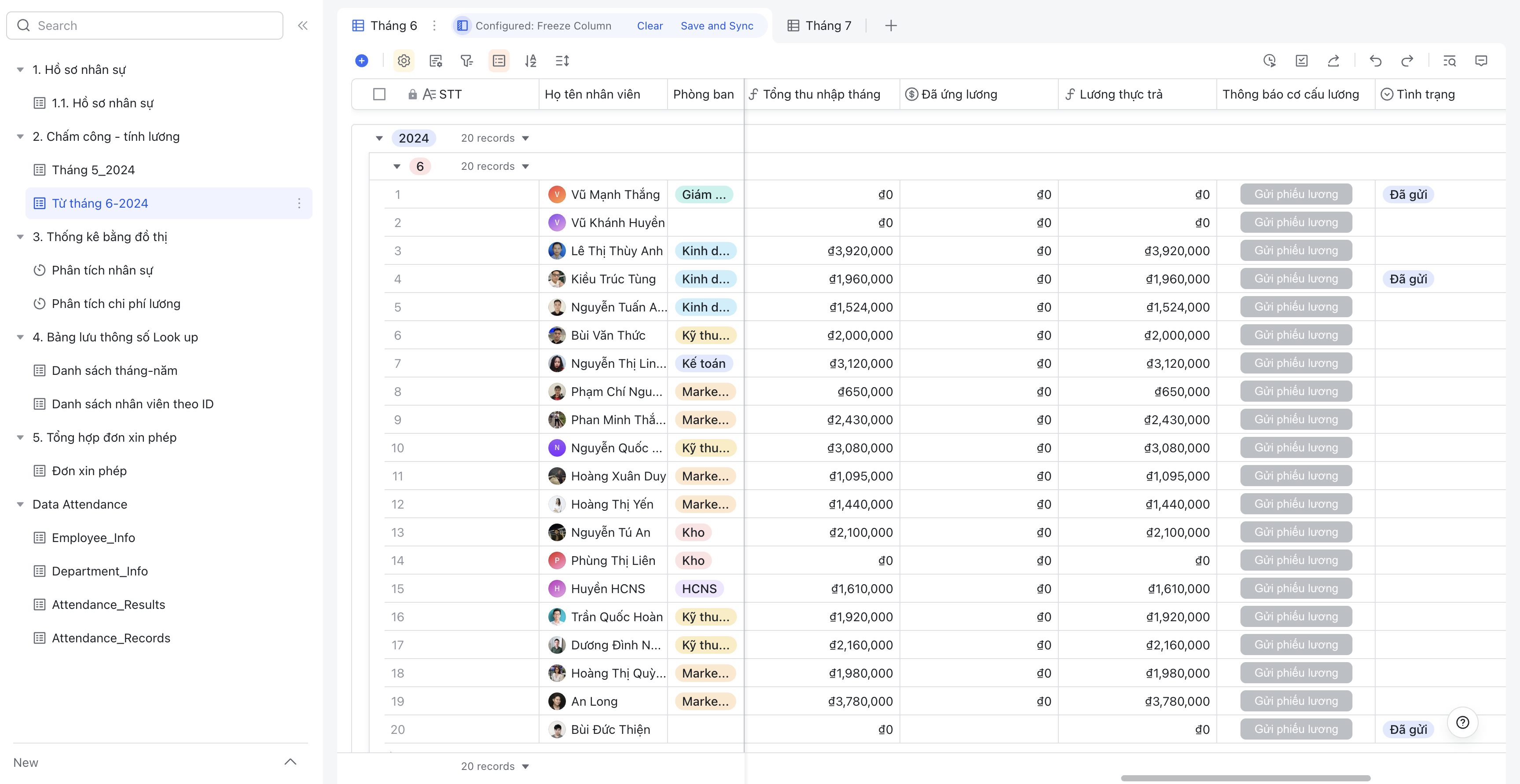Screen dimensions: 1520x784
Task: Click the sidebar Search field
Action: coord(145,26)
